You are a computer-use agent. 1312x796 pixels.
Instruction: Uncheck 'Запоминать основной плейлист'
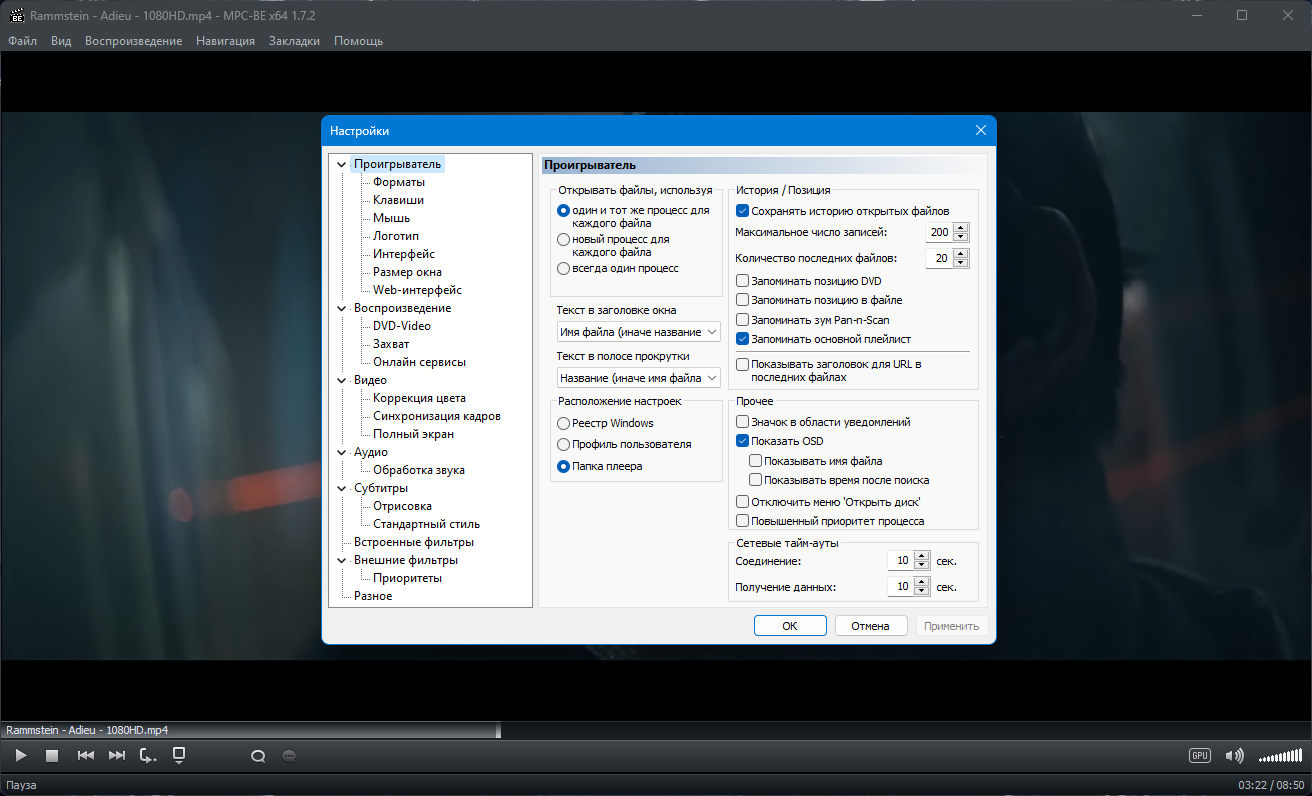coord(742,339)
